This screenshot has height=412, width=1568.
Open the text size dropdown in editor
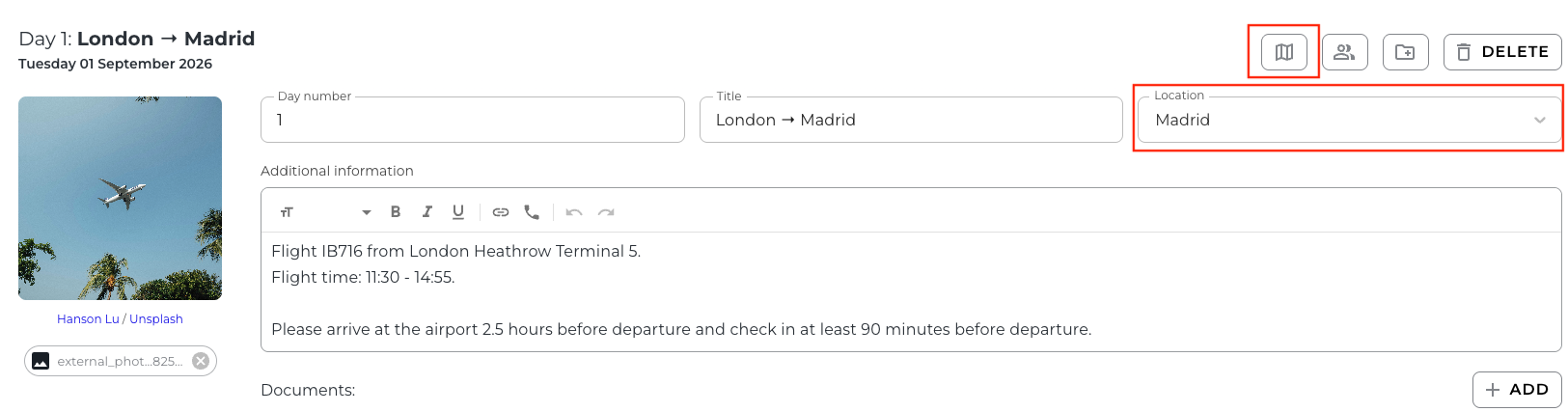pos(325,212)
